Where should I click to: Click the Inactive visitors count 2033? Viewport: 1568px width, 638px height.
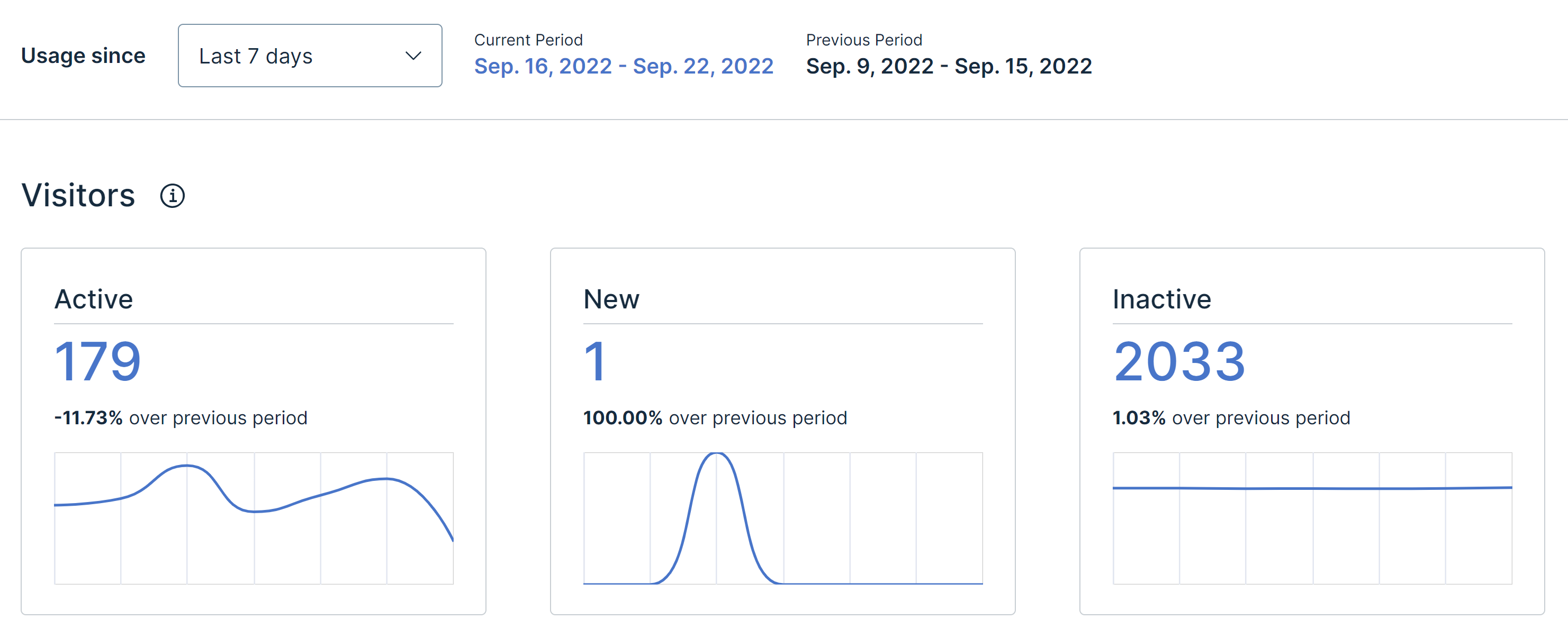(1179, 362)
